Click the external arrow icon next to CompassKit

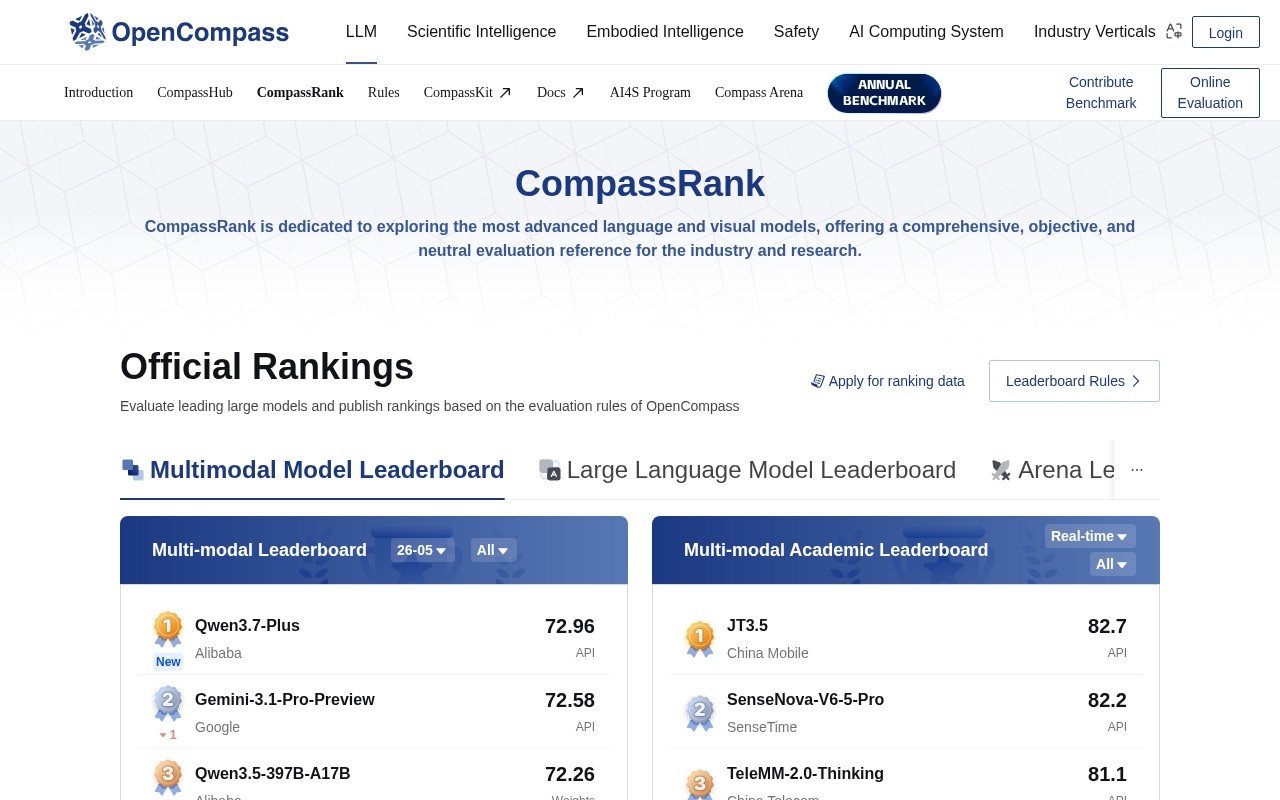(505, 93)
